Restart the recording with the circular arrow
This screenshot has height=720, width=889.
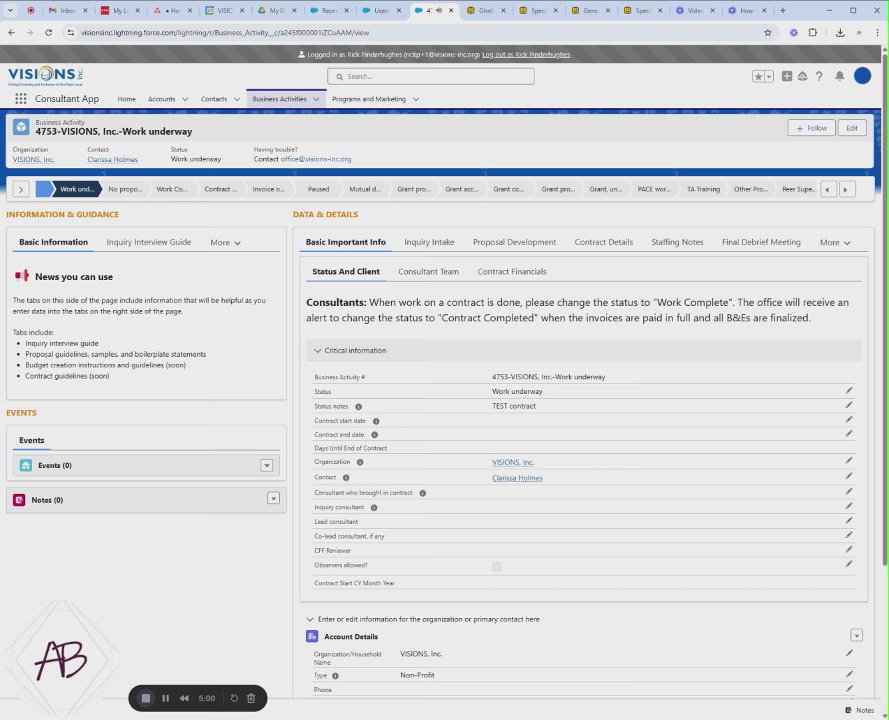[x=234, y=698]
